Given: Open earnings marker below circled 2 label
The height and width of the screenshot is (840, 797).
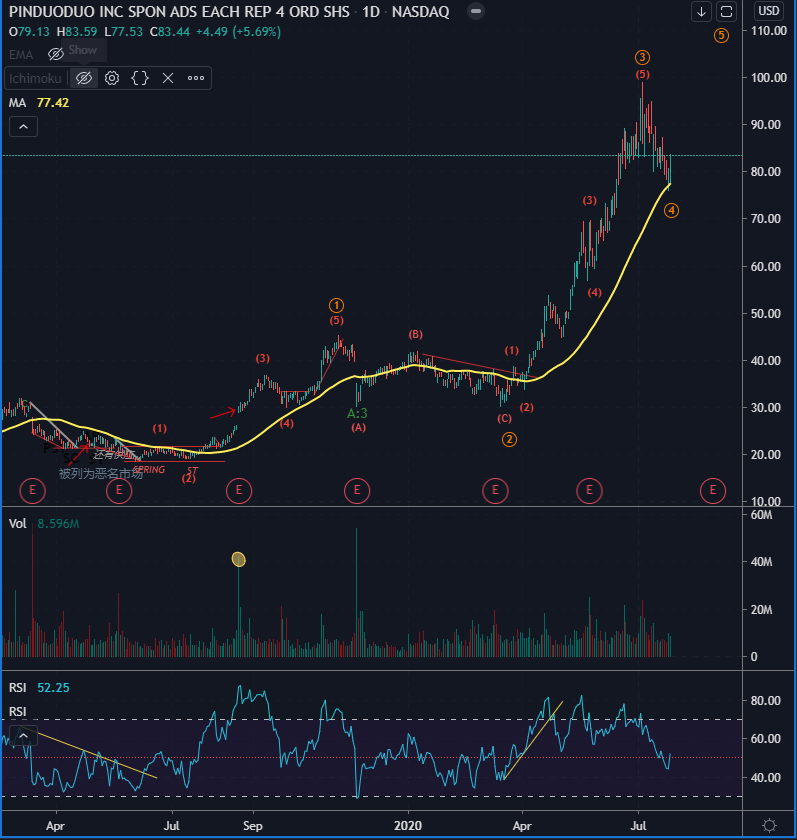Looking at the screenshot, I should click(x=495, y=490).
